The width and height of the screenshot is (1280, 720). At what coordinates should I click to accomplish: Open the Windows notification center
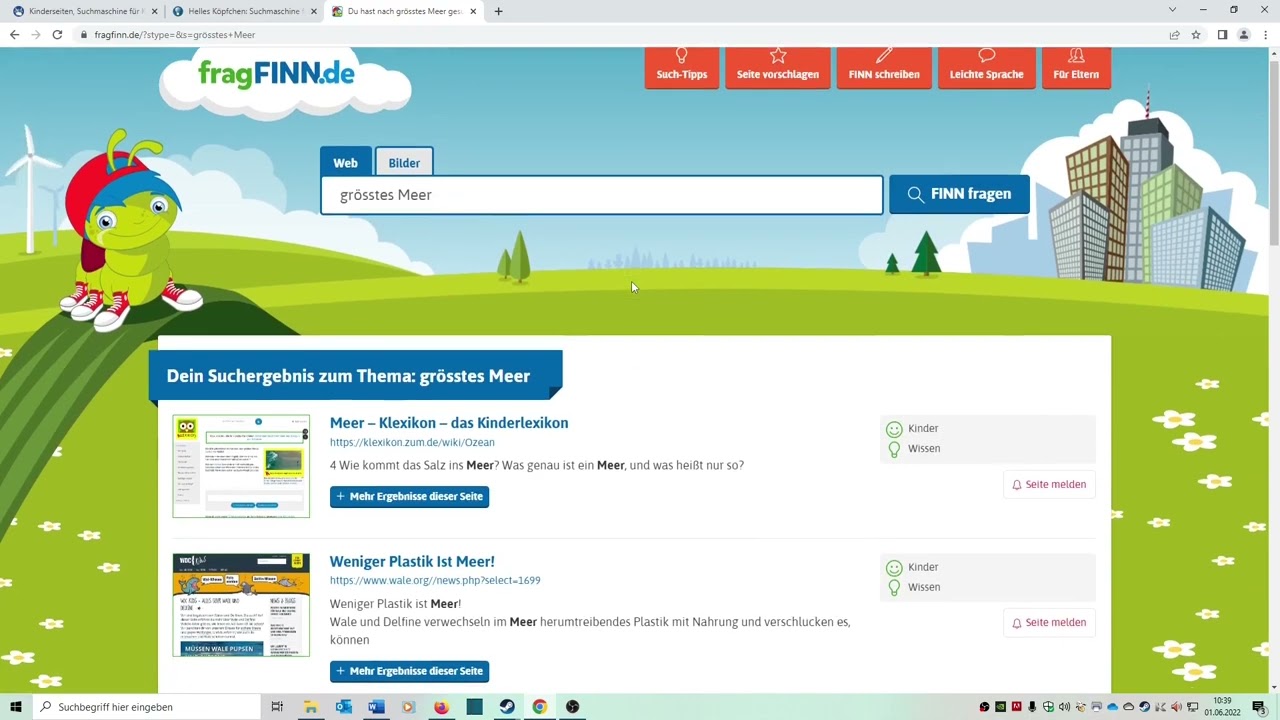click(x=1259, y=707)
